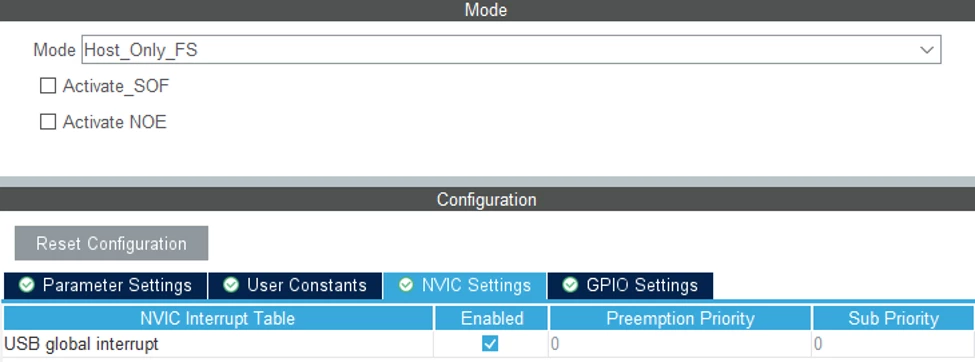The height and width of the screenshot is (362, 975).
Task: Click green check icon on User Constants tab
Action: click(231, 285)
